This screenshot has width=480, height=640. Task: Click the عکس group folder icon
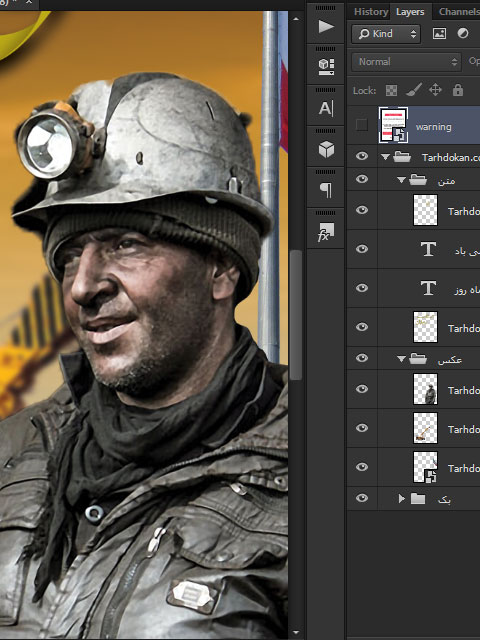coord(418,359)
